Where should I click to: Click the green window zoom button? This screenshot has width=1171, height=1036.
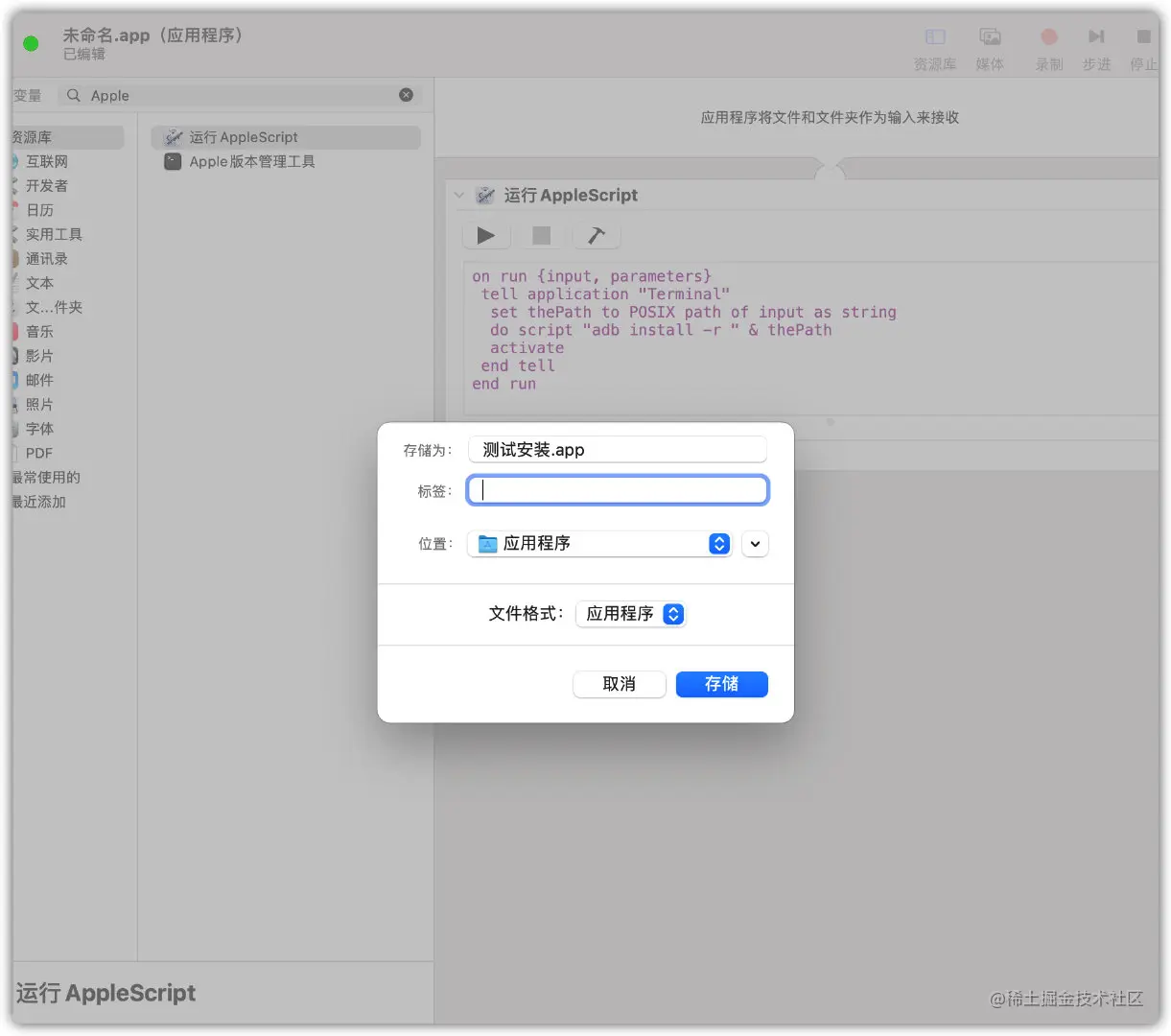(31, 43)
